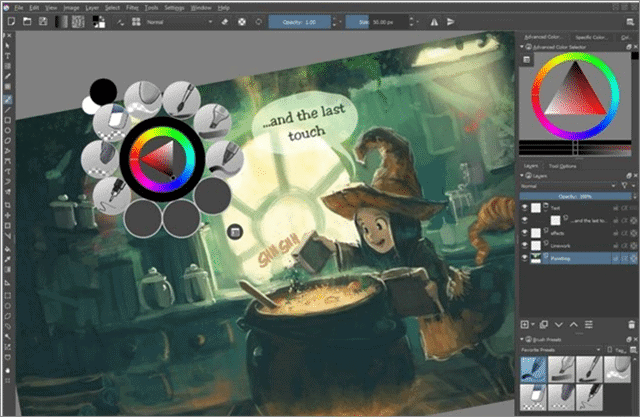Select the Ellipse tool in toolbox
Screen dimensions: 640x417
pyautogui.click(x=8, y=130)
